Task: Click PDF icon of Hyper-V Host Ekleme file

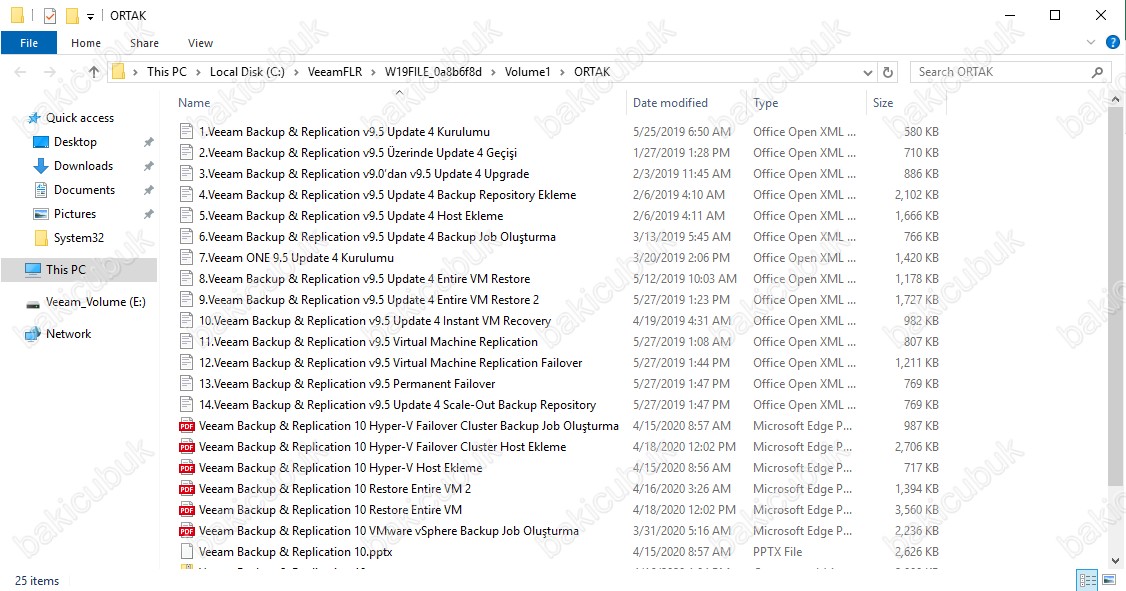Action: [187, 467]
